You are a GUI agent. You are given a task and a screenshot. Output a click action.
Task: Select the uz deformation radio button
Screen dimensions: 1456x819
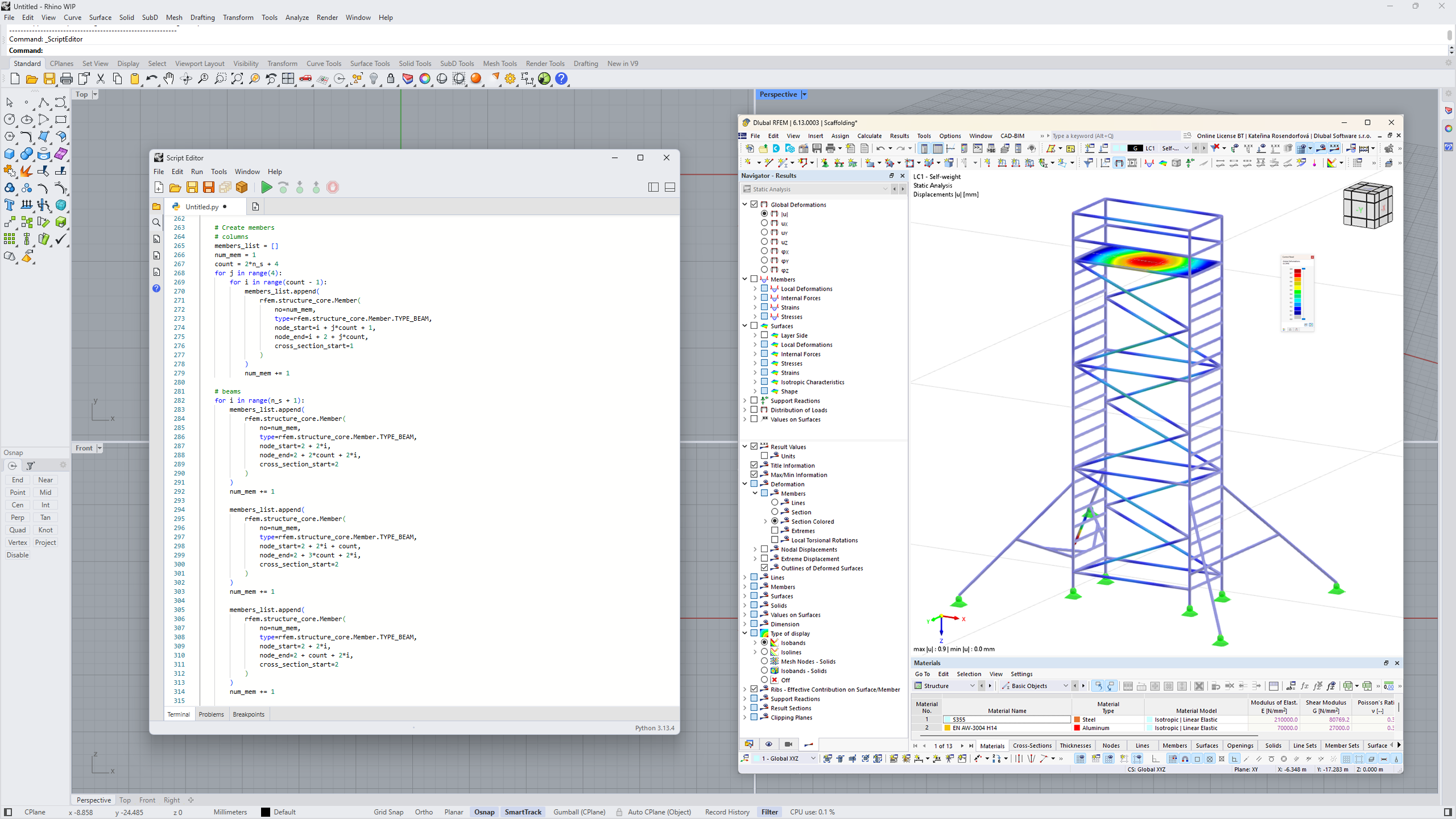pos(764,242)
